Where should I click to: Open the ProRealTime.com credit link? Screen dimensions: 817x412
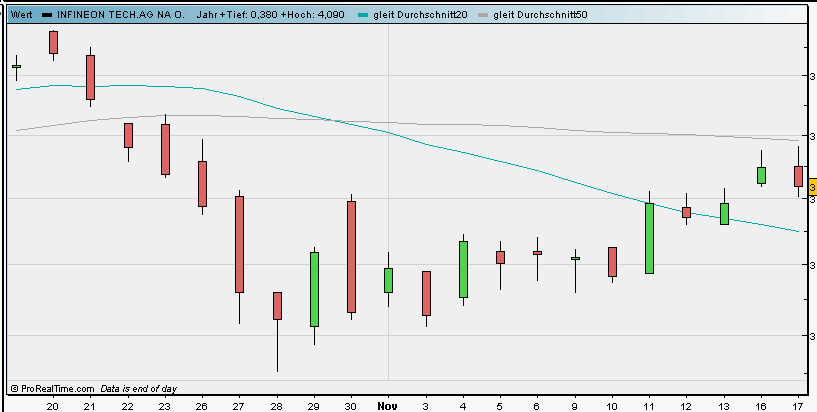point(52,389)
